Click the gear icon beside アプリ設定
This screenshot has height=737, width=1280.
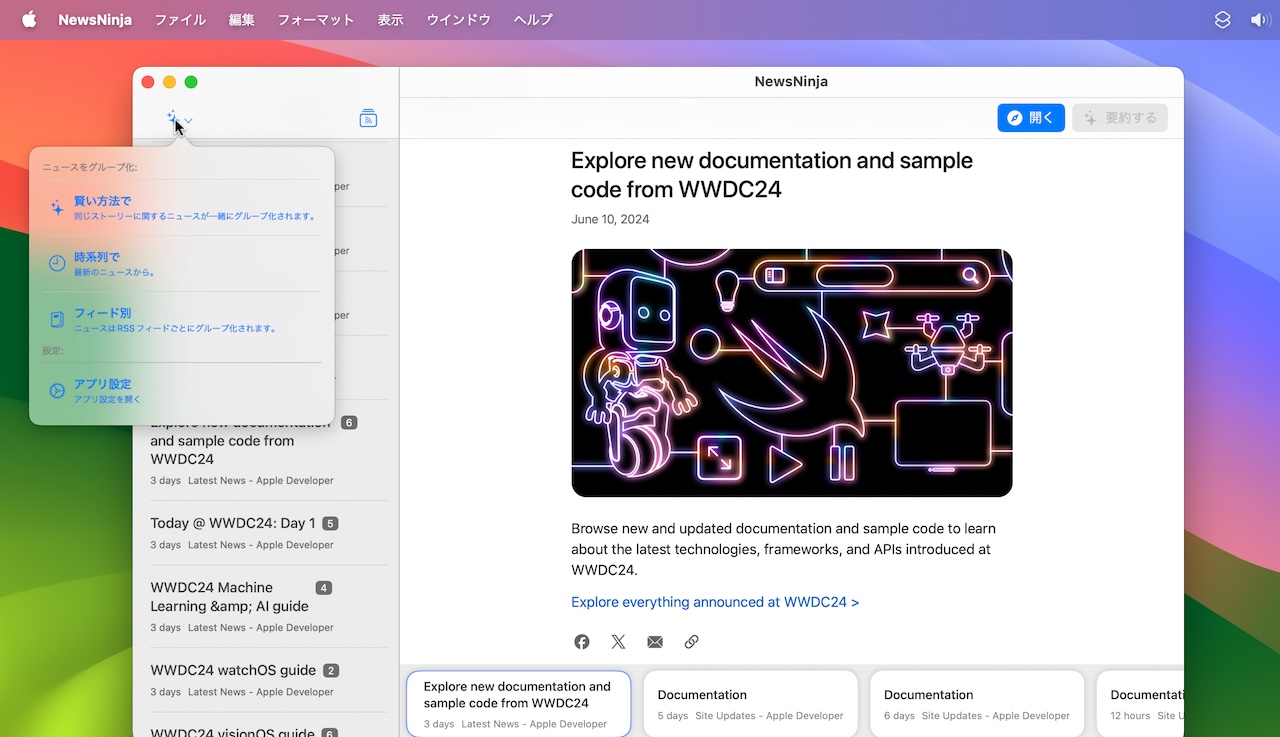click(x=58, y=391)
